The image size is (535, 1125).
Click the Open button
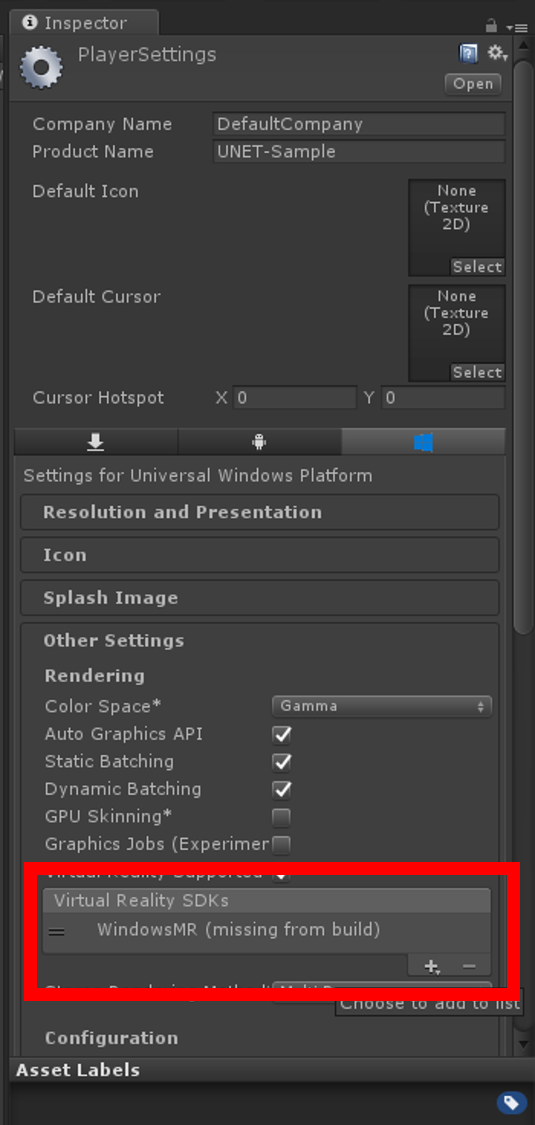[x=473, y=84]
